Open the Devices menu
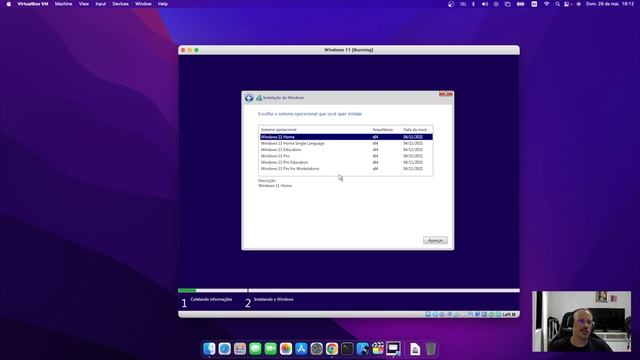This screenshot has width=640, height=360. (x=120, y=4)
